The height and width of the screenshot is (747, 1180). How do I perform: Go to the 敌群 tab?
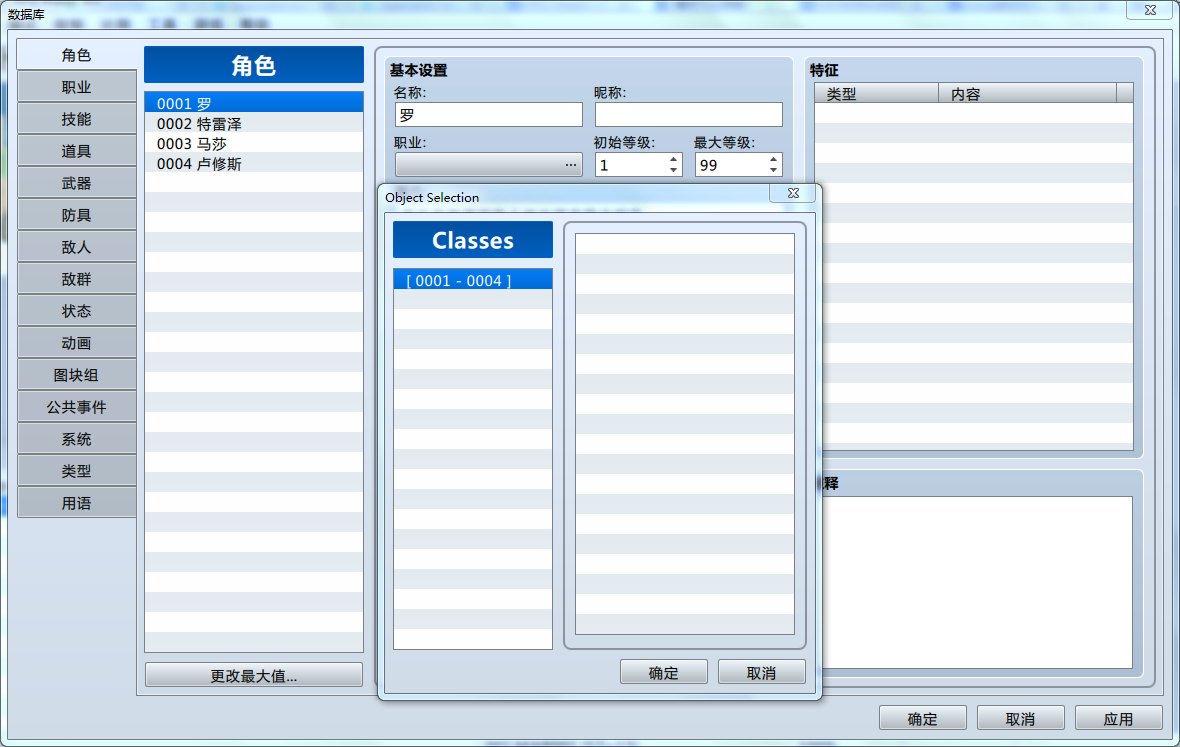pyautogui.click(x=76, y=278)
